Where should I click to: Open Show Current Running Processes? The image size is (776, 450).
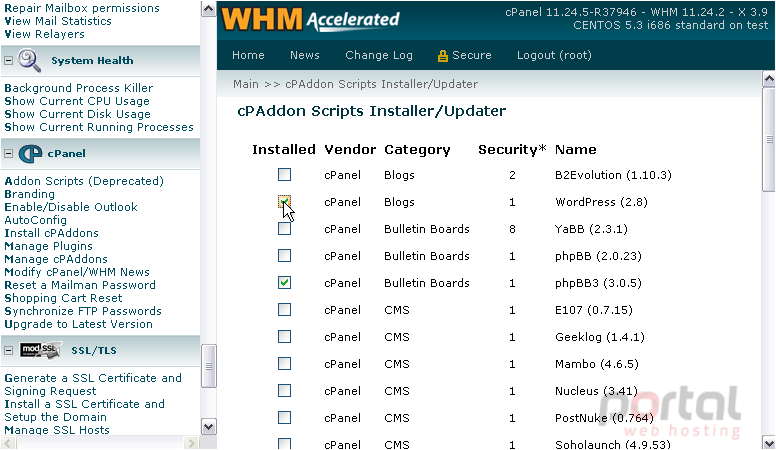[x=99, y=127]
